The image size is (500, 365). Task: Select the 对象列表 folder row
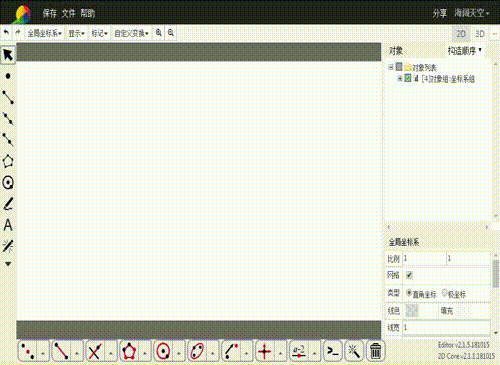(420, 67)
